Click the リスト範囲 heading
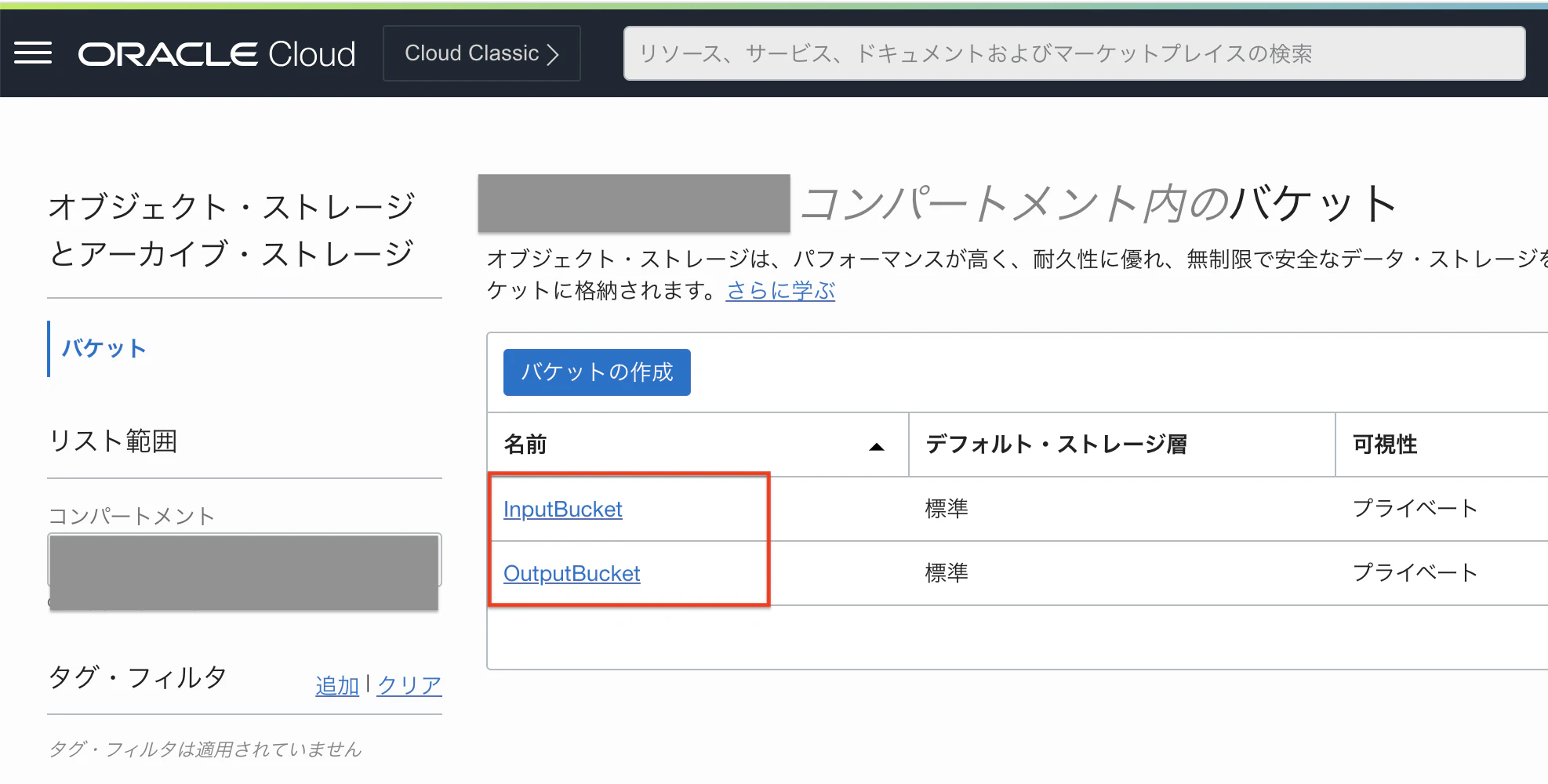This screenshot has width=1548, height=784. (113, 441)
